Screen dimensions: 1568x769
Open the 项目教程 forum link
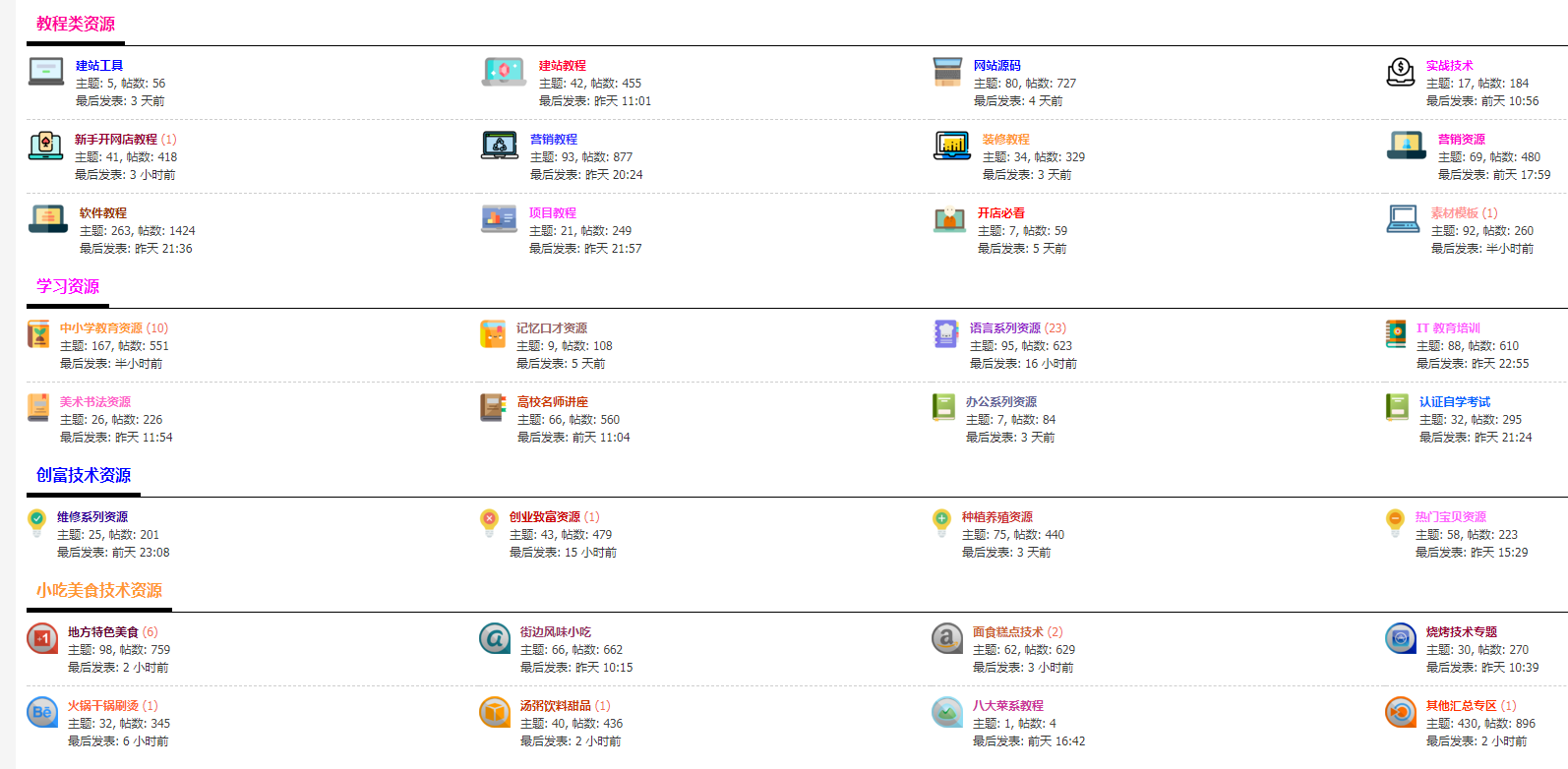coord(553,213)
